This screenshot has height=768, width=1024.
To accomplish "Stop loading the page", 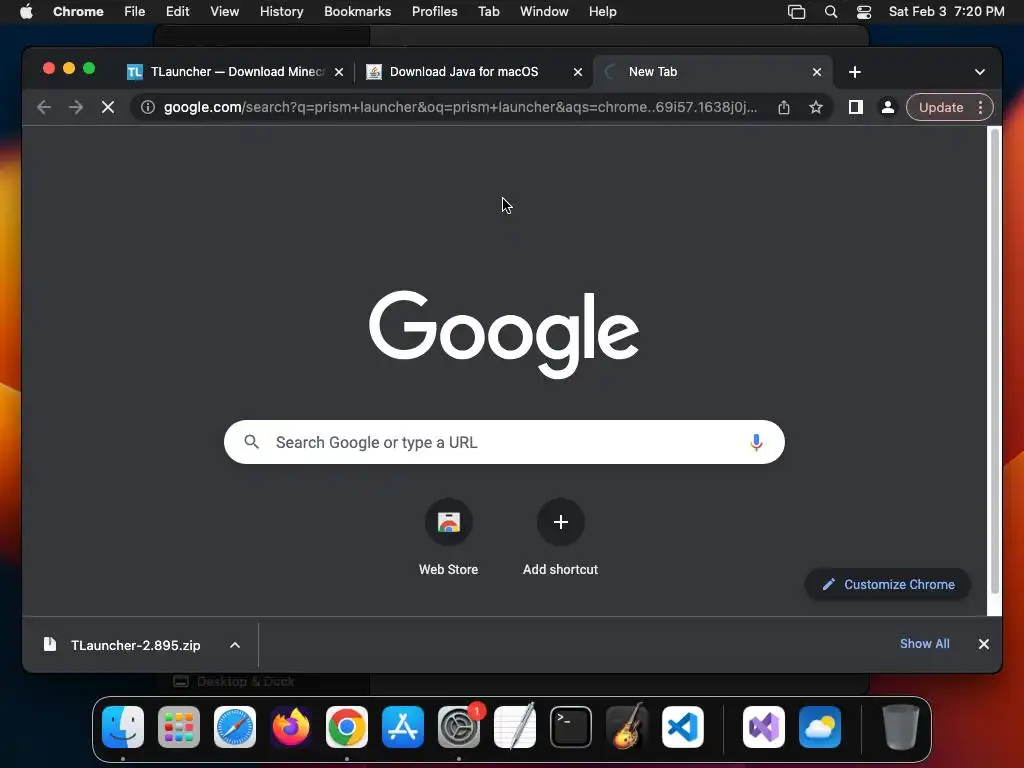I will click(108, 107).
